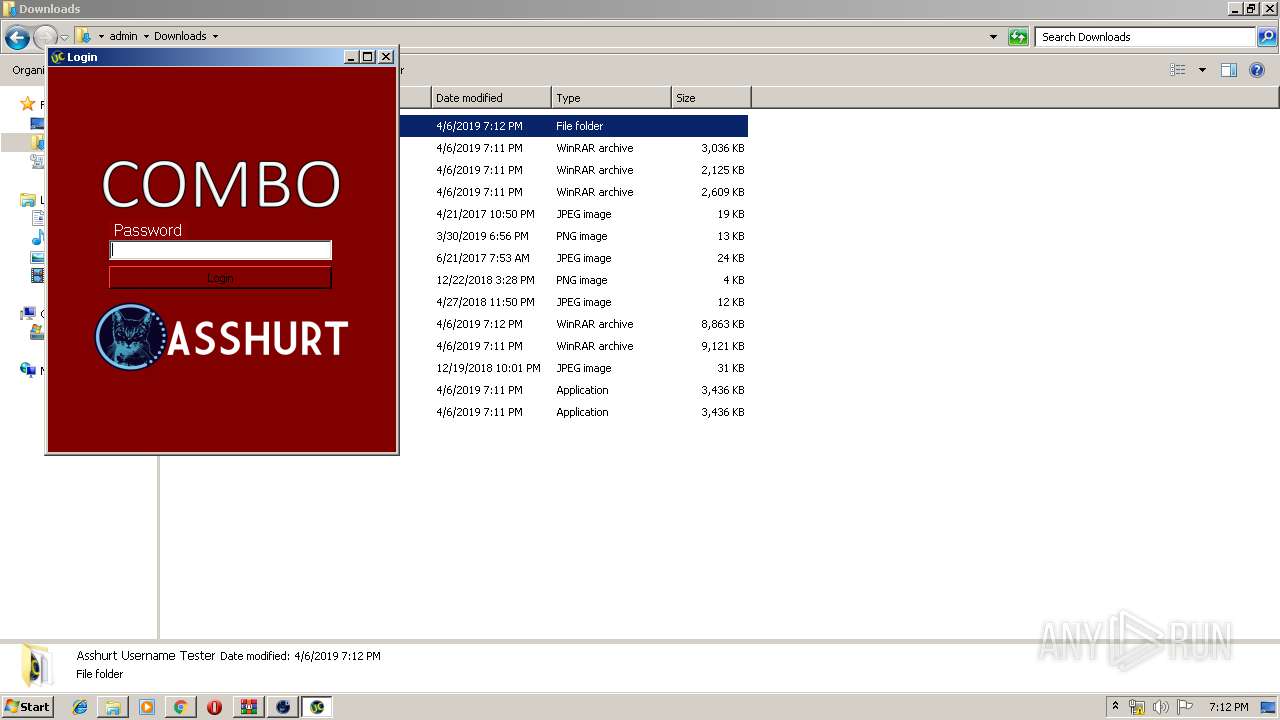
Task: Select the WinRAR archive sized 2,609 KB
Action: pyautogui.click(x=573, y=192)
